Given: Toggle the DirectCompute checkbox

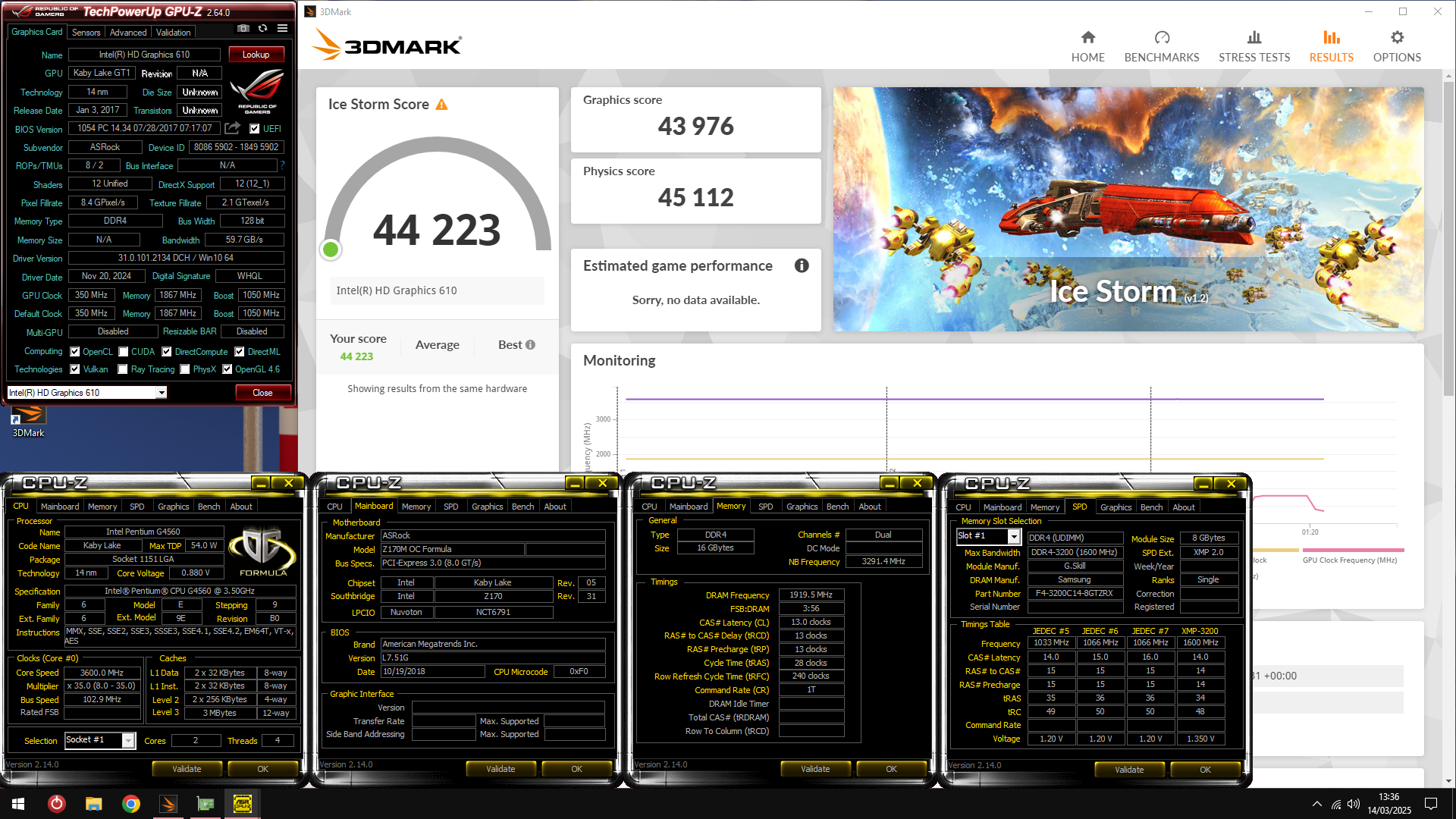Looking at the screenshot, I should tap(166, 352).
